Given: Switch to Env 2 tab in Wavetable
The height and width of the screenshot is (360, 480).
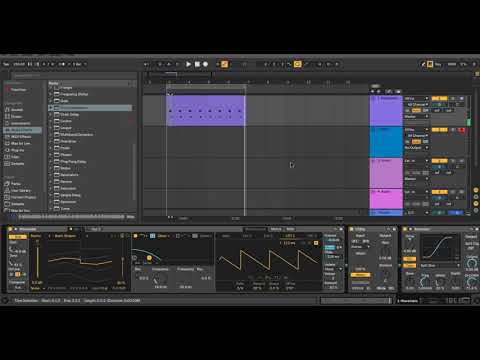Looking at the screenshot, I should click(247, 236).
